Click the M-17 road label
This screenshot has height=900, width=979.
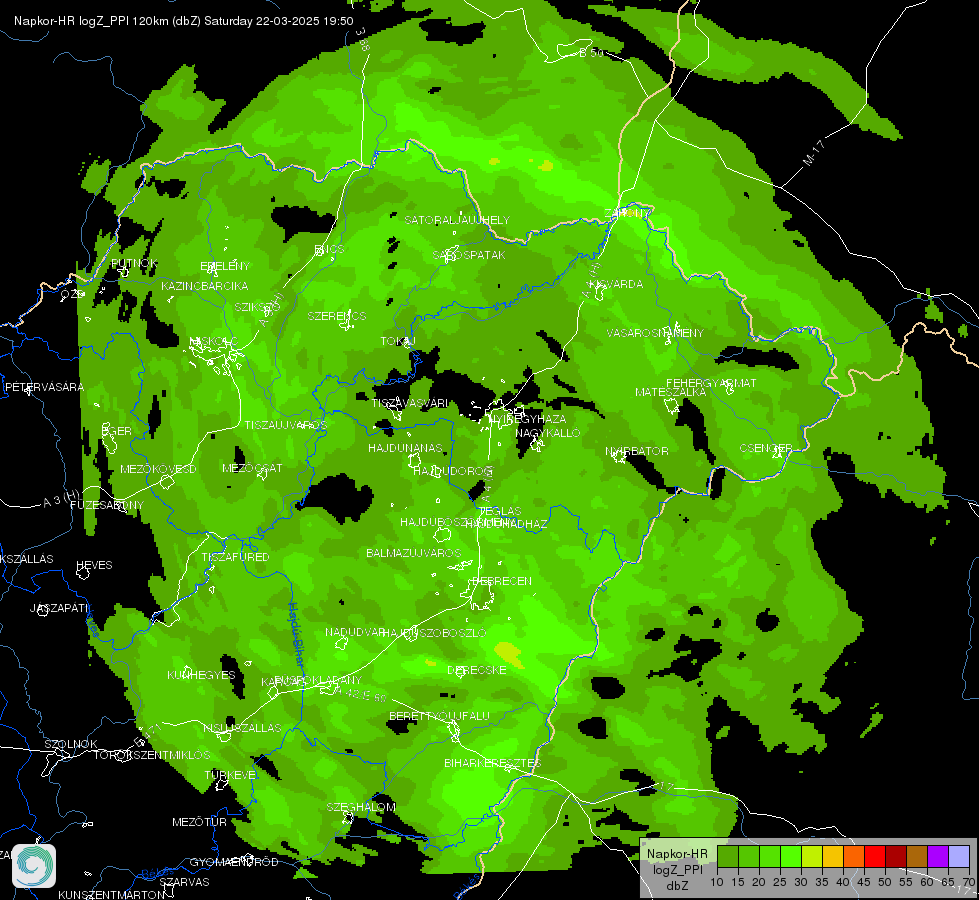[x=814, y=153]
